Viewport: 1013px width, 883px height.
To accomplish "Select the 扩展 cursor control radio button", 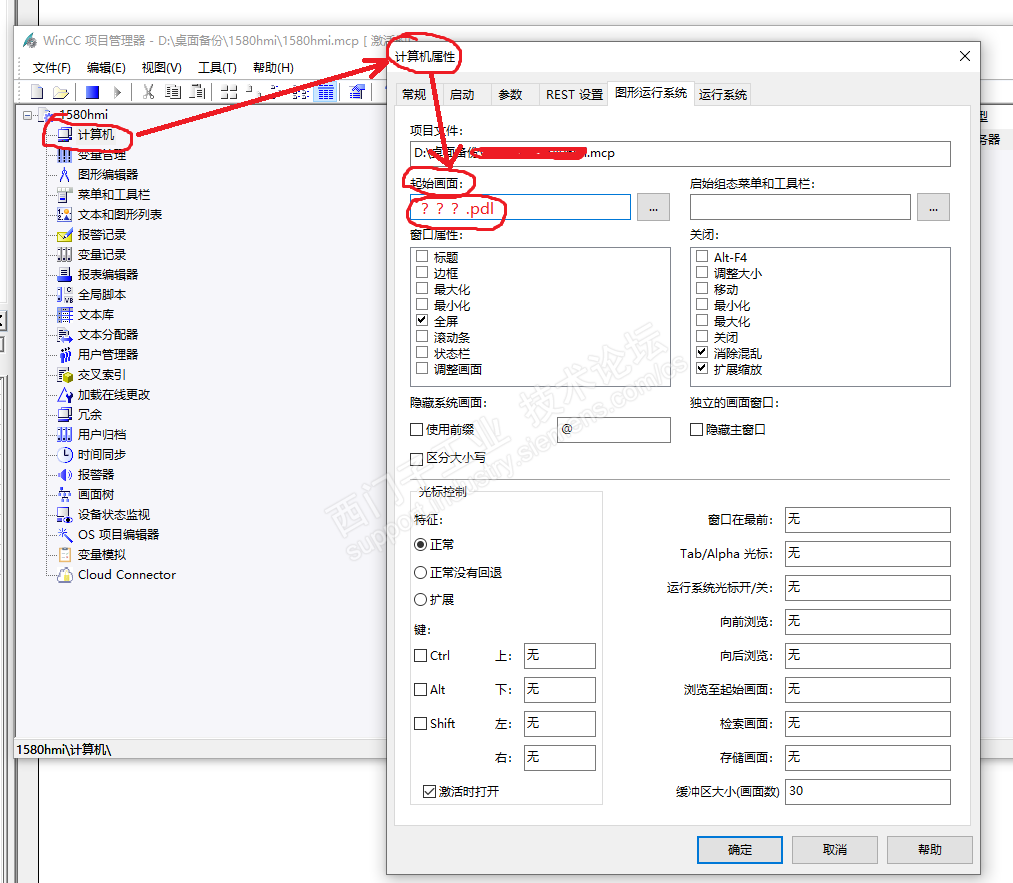I will pos(421,600).
